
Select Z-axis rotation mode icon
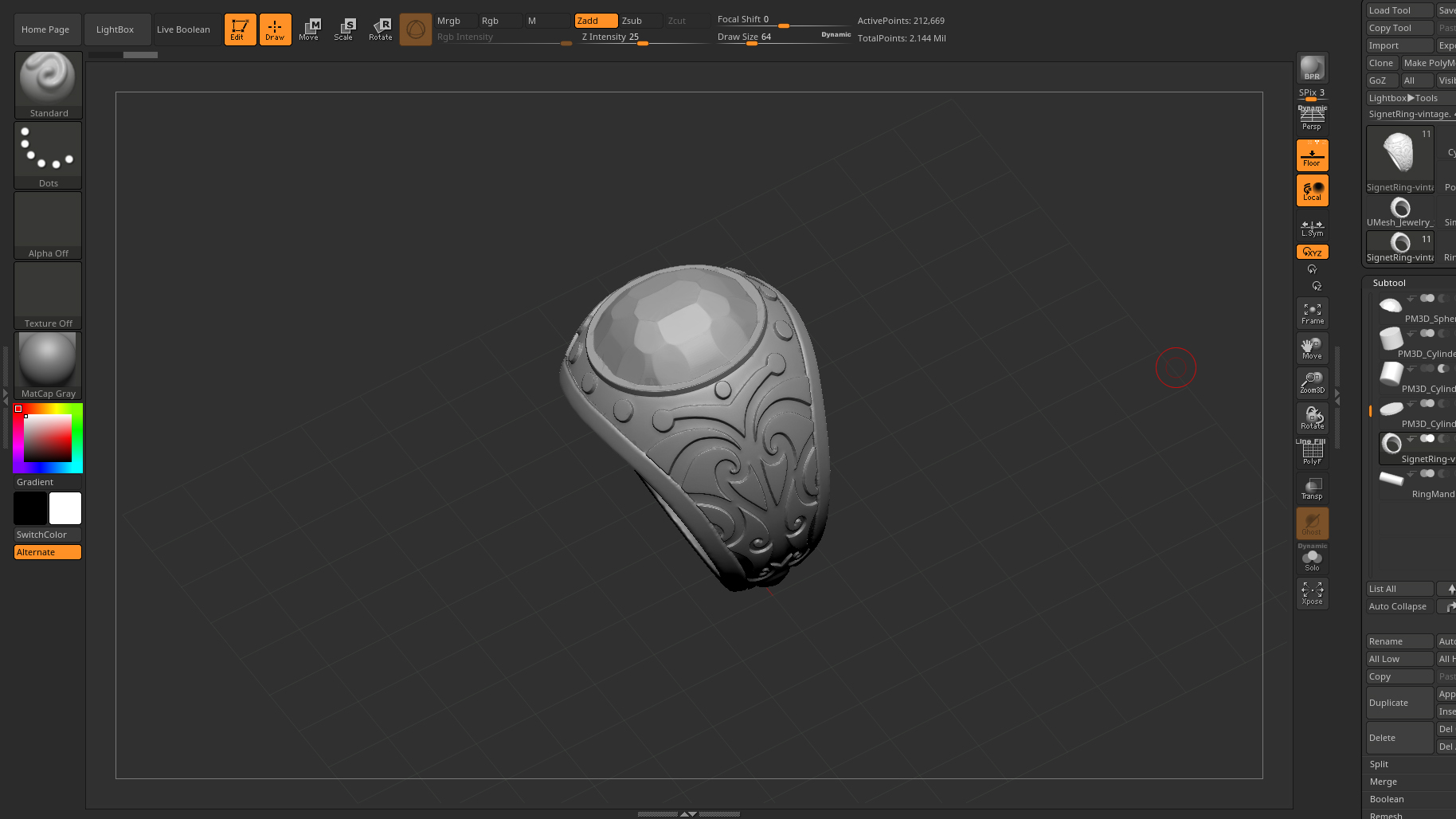coord(1317,286)
